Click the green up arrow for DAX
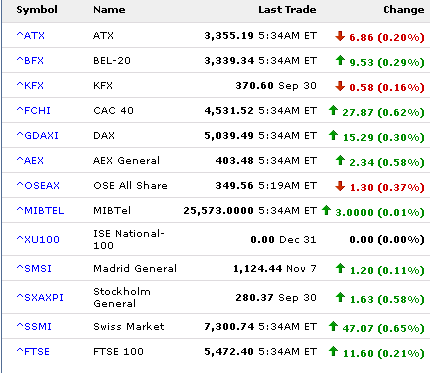 (333, 135)
